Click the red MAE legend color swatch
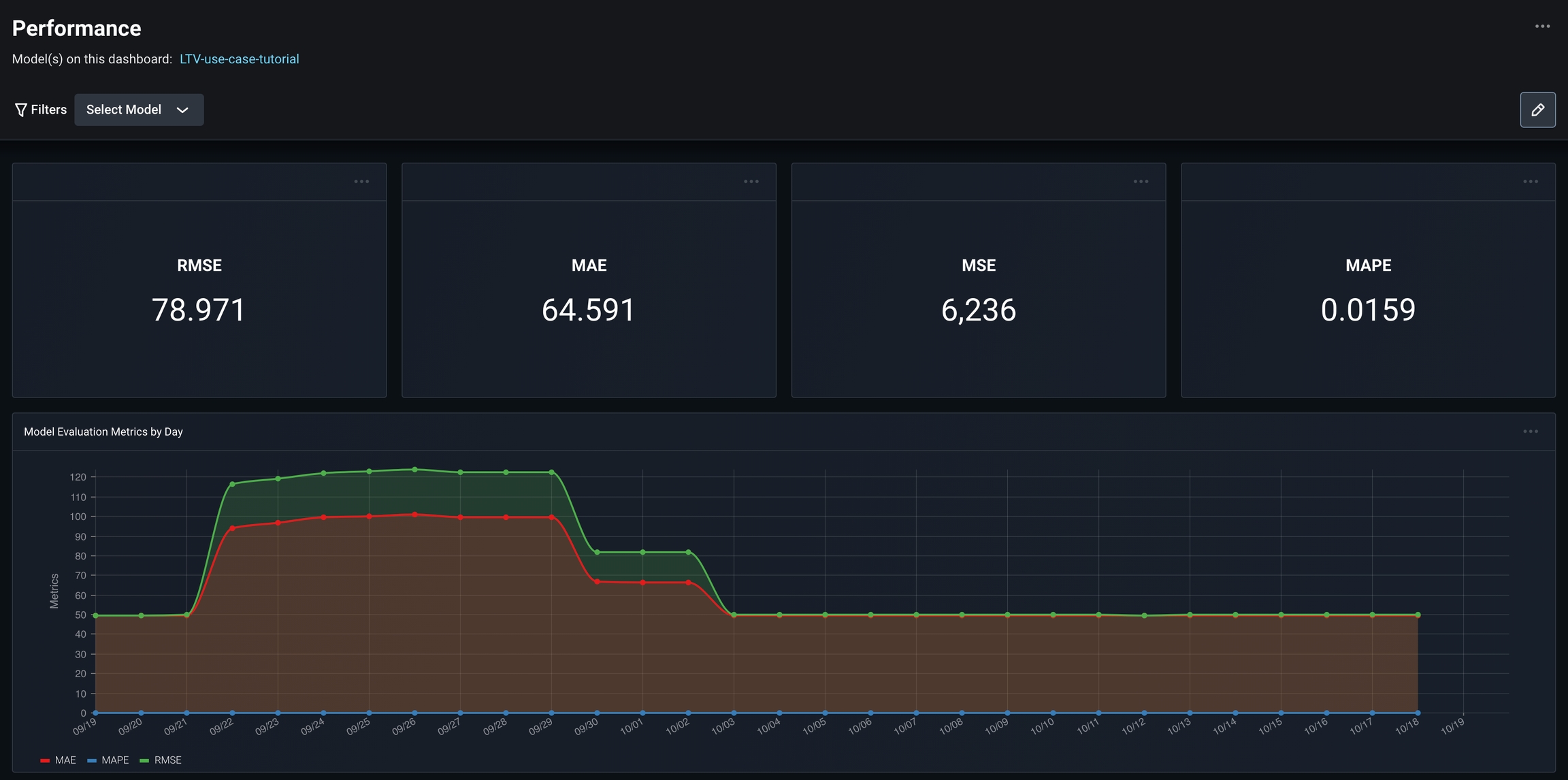The image size is (1568, 780). pos(45,760)
